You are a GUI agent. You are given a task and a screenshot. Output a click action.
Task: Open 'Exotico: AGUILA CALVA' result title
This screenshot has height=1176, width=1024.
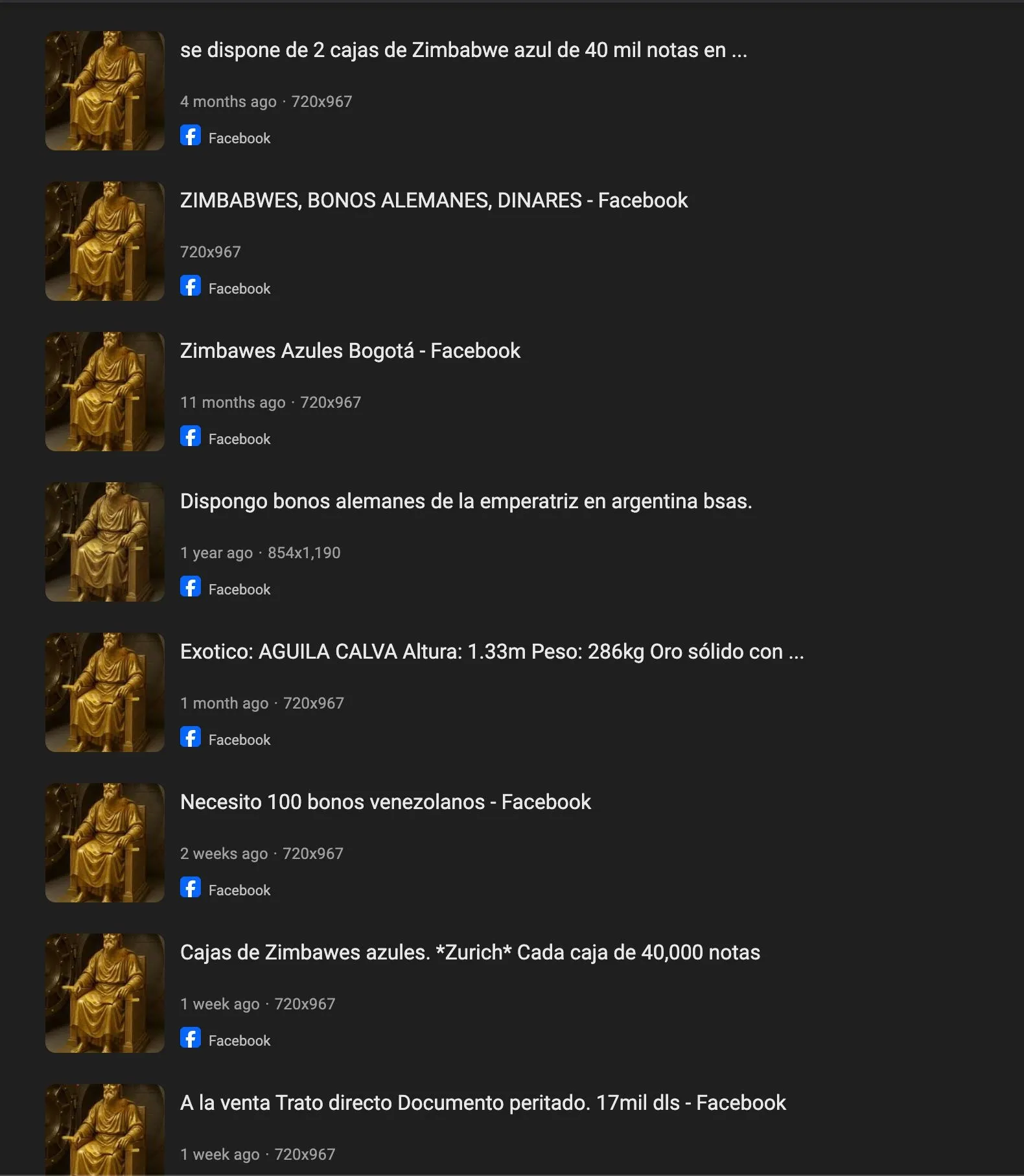click(x=492, y=652)
